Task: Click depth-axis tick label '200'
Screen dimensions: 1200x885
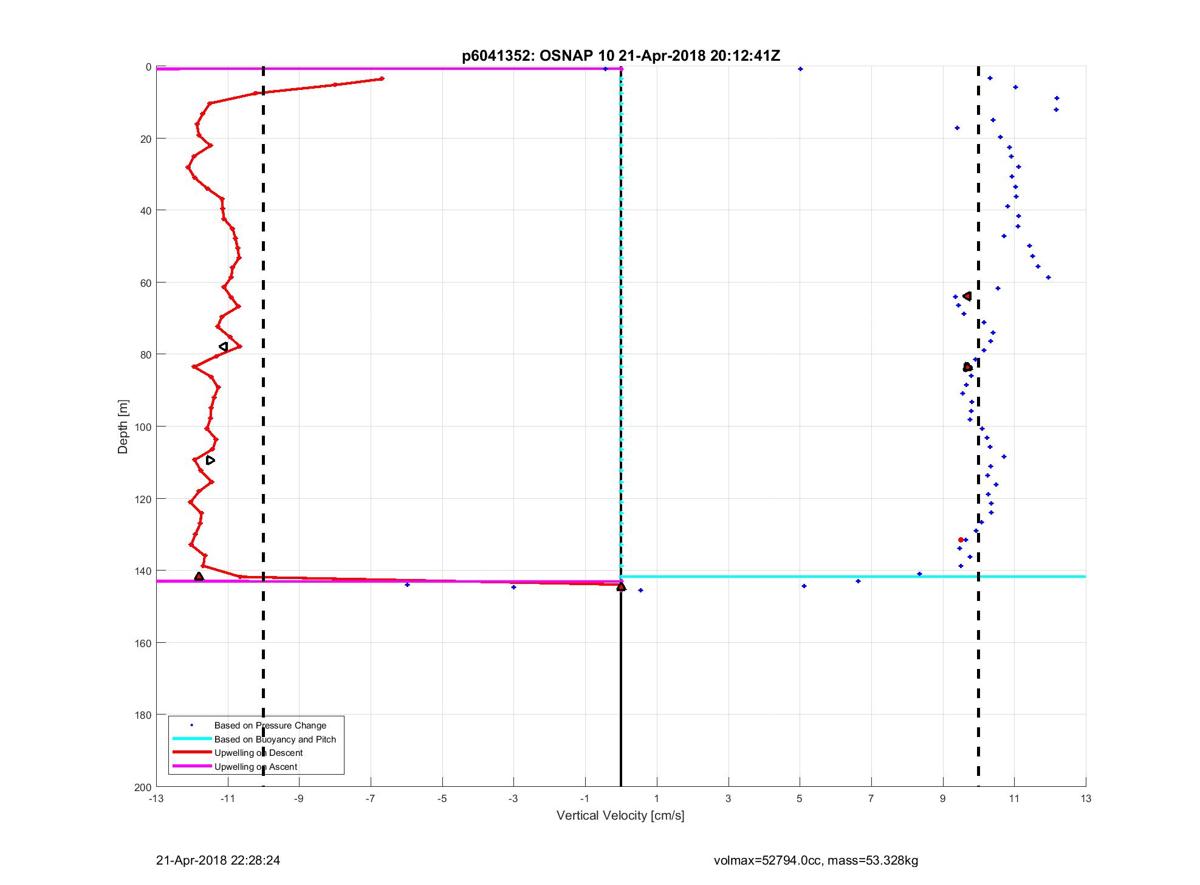Action: 142,786
